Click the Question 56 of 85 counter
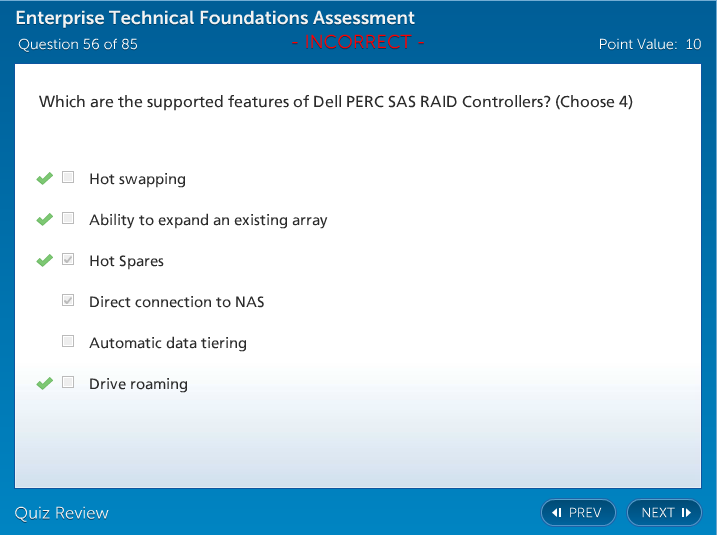 coord(78,44)
